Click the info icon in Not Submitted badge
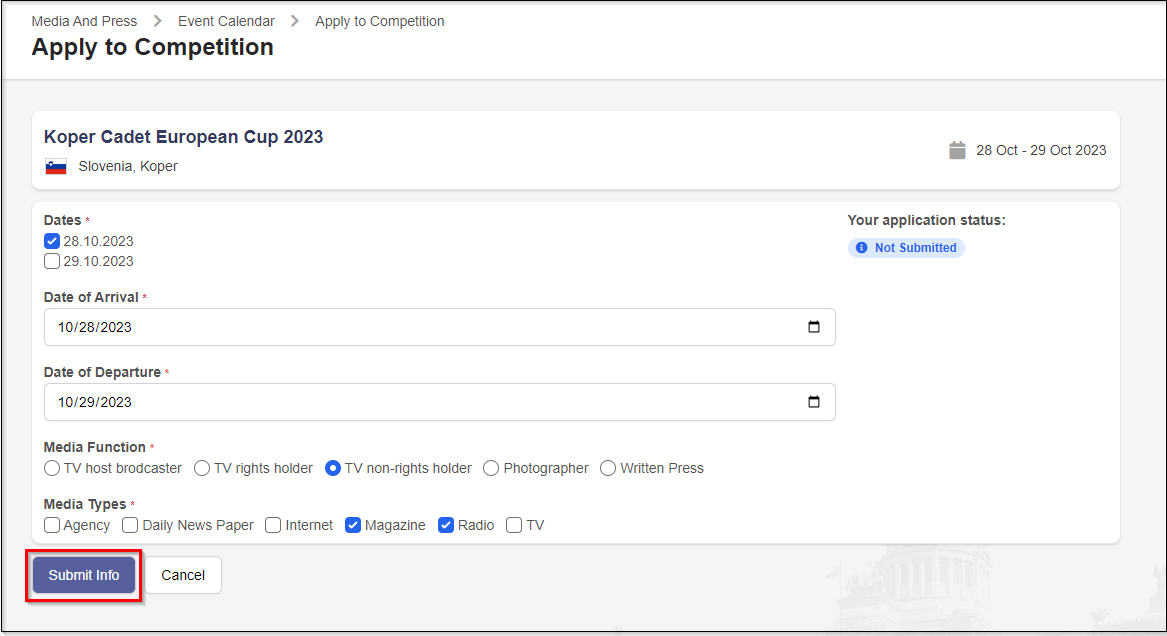Screen dimensions: 1167x636 point(861,248)
